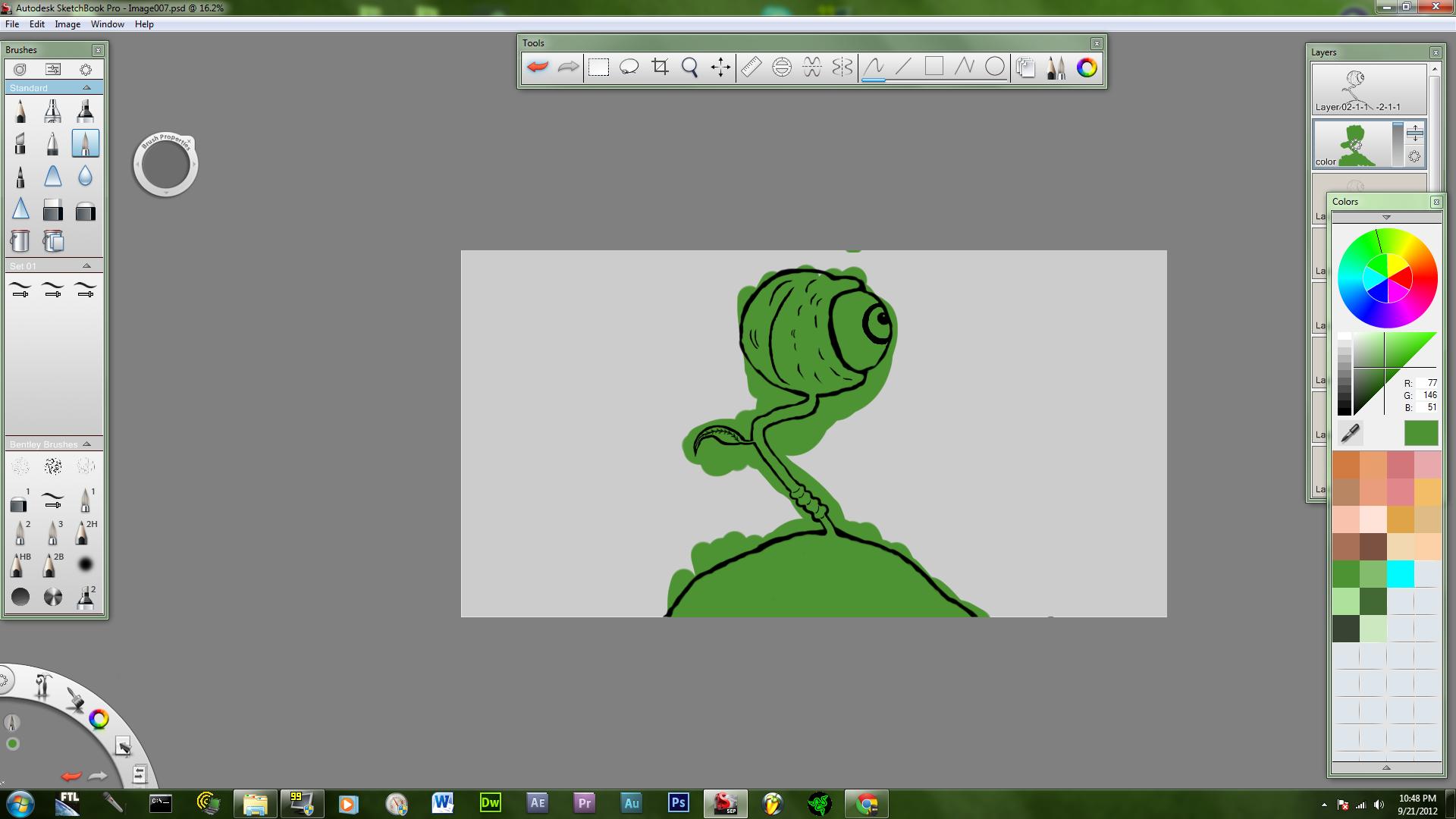The height and width of the screenshot is (819, 1456).
Task: Open the Layers editor from Tools
Action: (x=1026, y=67)
